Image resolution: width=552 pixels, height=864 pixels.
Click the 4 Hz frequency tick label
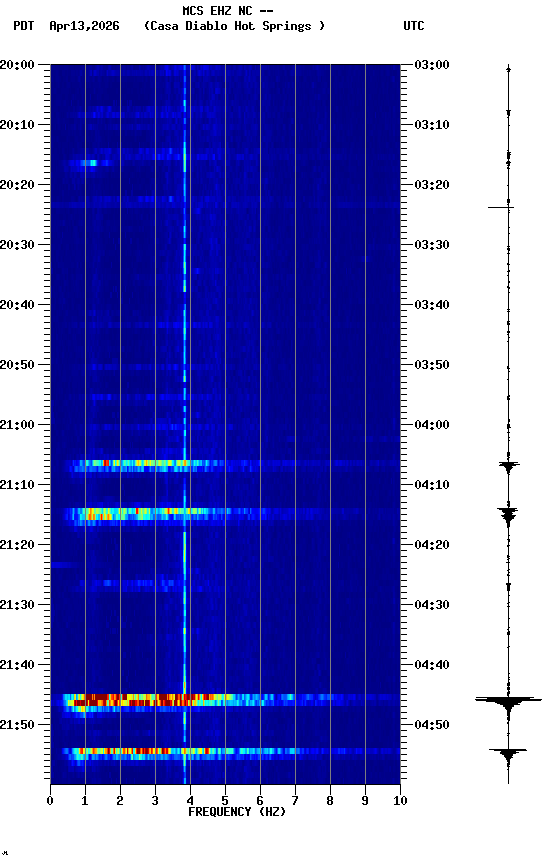(x=190, y=801)
